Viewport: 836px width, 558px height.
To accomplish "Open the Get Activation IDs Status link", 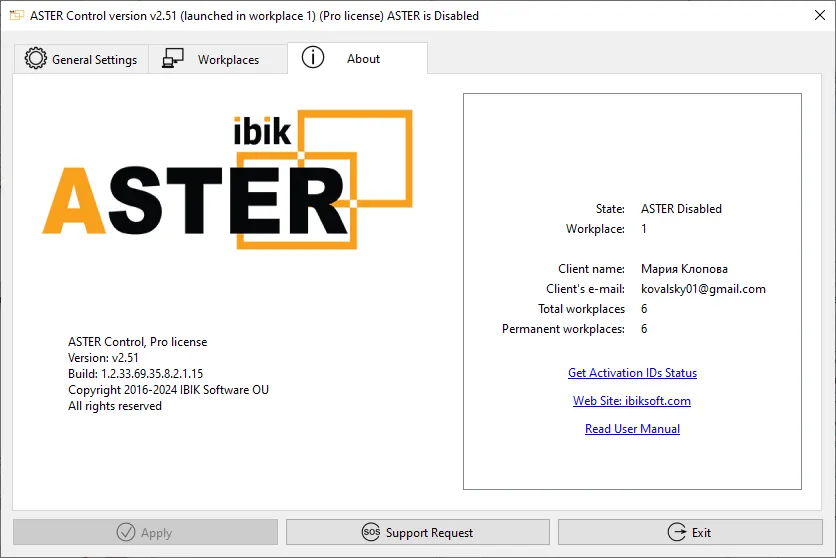I will 632,373.
